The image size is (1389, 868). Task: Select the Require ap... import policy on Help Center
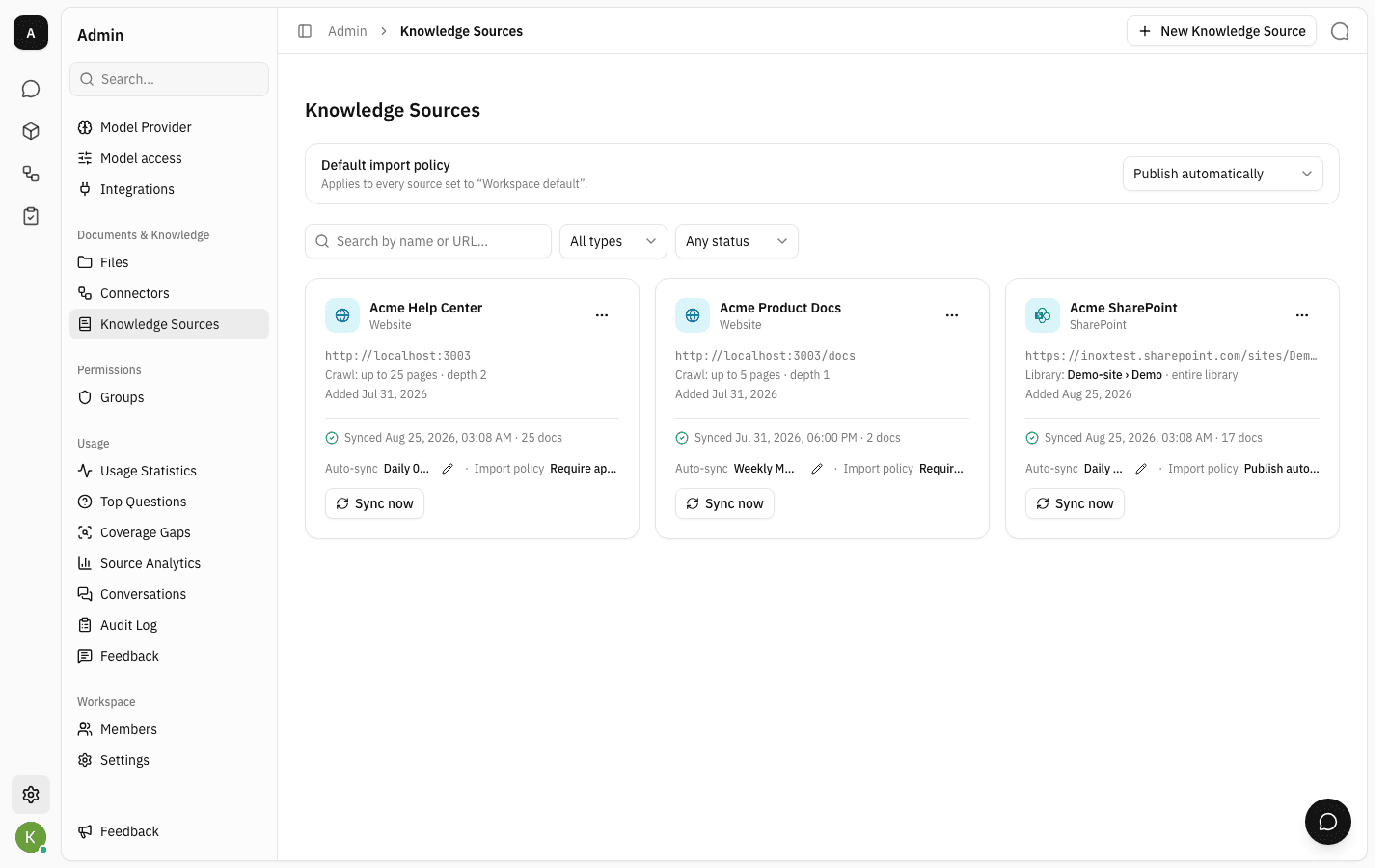pyautogui.click(x=583, y=469)
